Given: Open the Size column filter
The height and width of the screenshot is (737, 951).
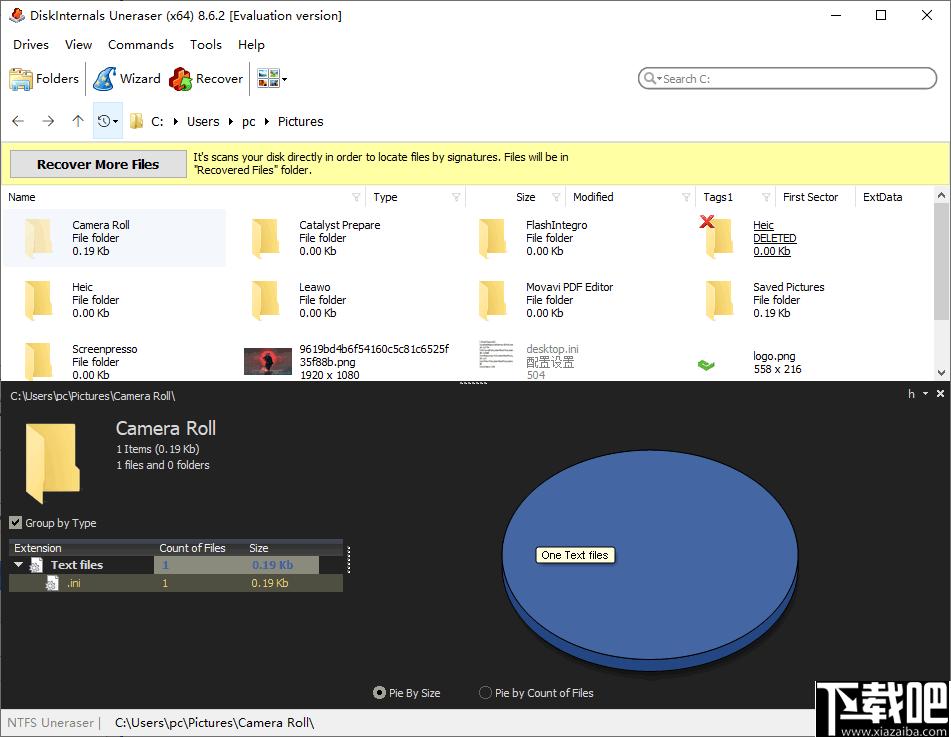Looking at the screenshot, I should pos(556,197).
